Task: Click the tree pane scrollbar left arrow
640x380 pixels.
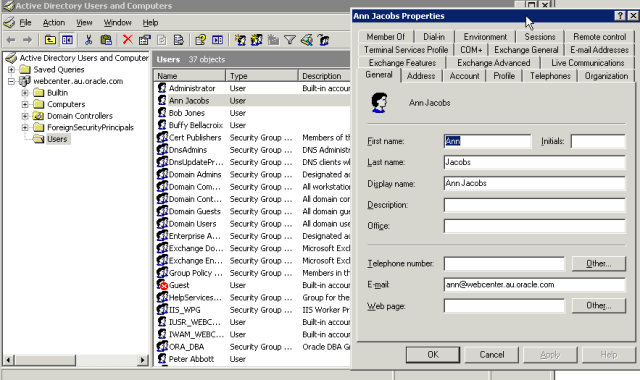Action: 9,360
